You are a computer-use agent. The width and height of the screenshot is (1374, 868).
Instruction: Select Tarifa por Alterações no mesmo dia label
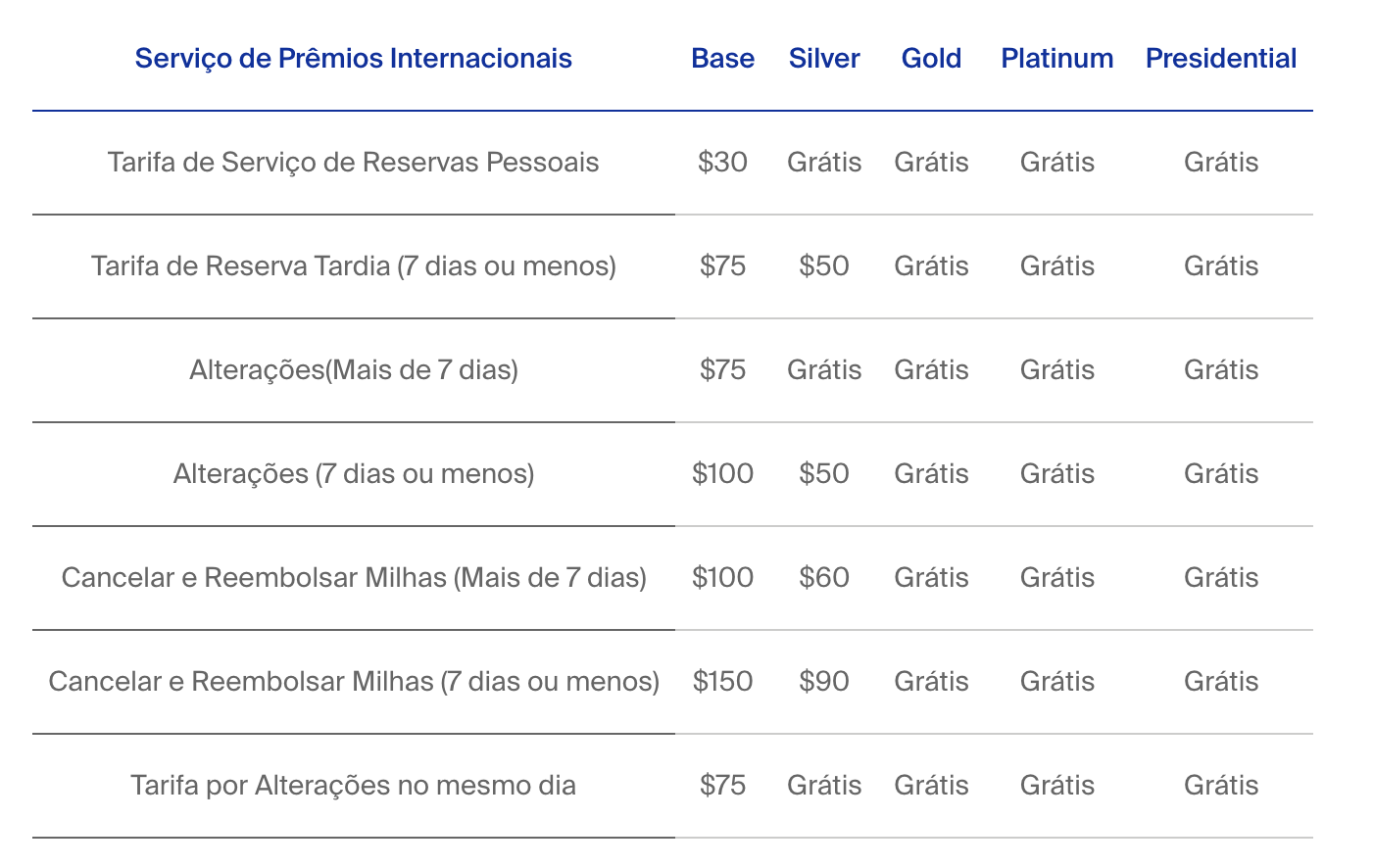(x=353, y=786)
